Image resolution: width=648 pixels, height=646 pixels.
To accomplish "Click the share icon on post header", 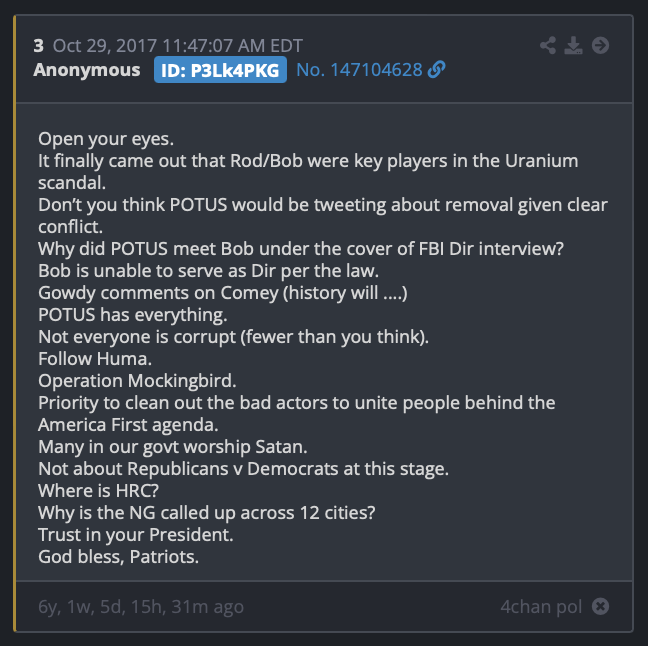I will pyautogui.click(x=548, y=45).
